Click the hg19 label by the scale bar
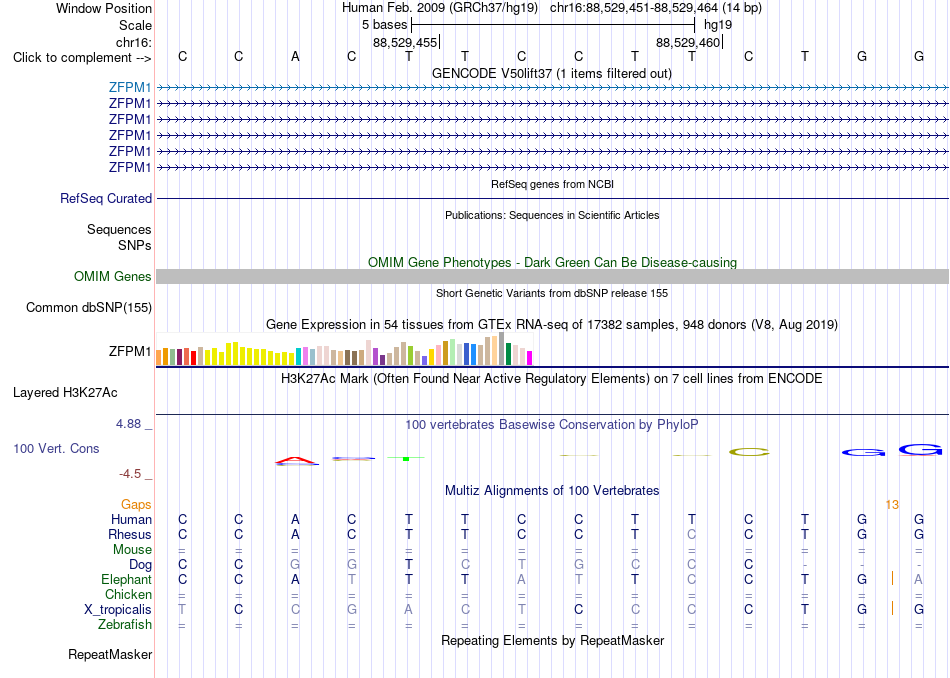 718,25
